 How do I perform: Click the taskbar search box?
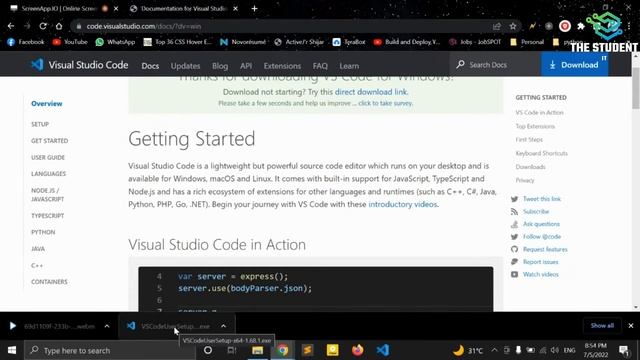tap(109, 350)
